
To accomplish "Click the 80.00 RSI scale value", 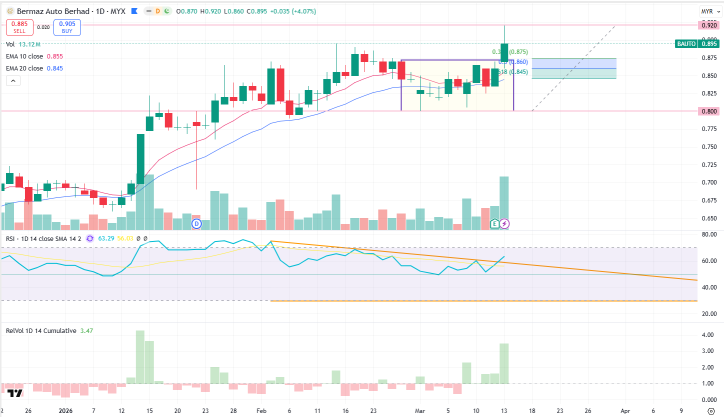I will (x=709, y=235).
